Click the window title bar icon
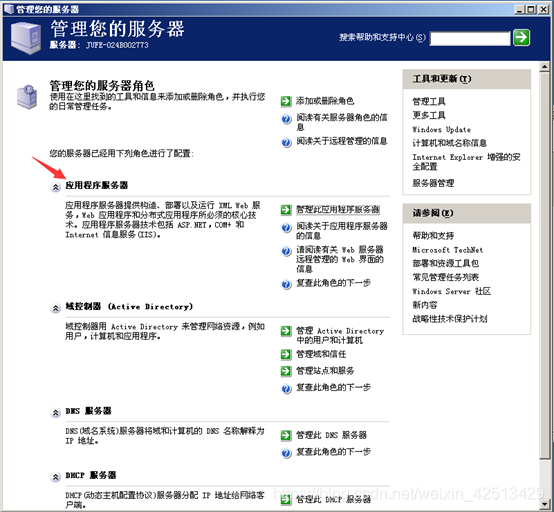The height and width of the screenshot is (512, 554). (9, 9)
